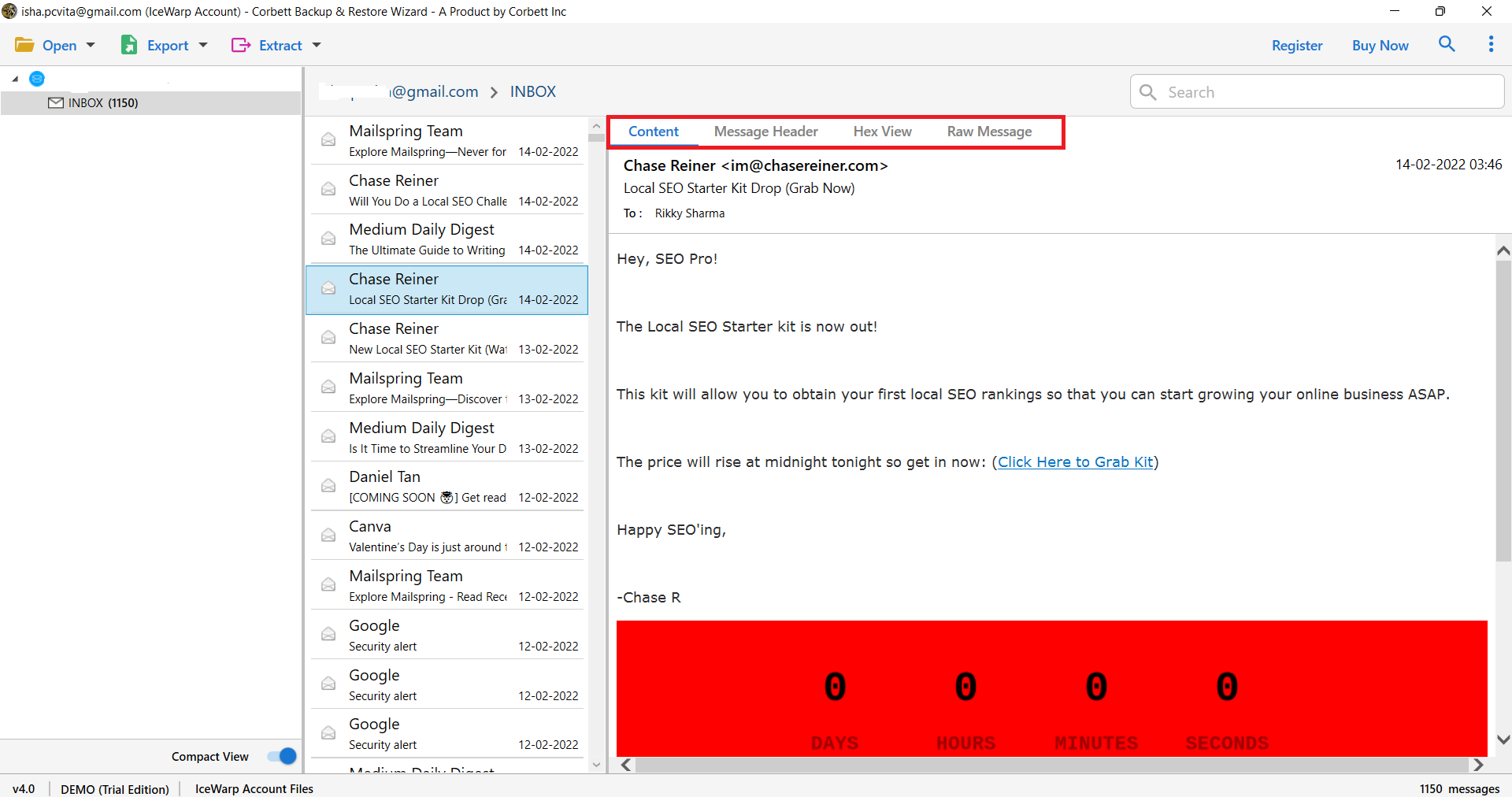Click recipient Rikky Sharma
This screenshot has height=797, width=1512.
click(689, 213)
